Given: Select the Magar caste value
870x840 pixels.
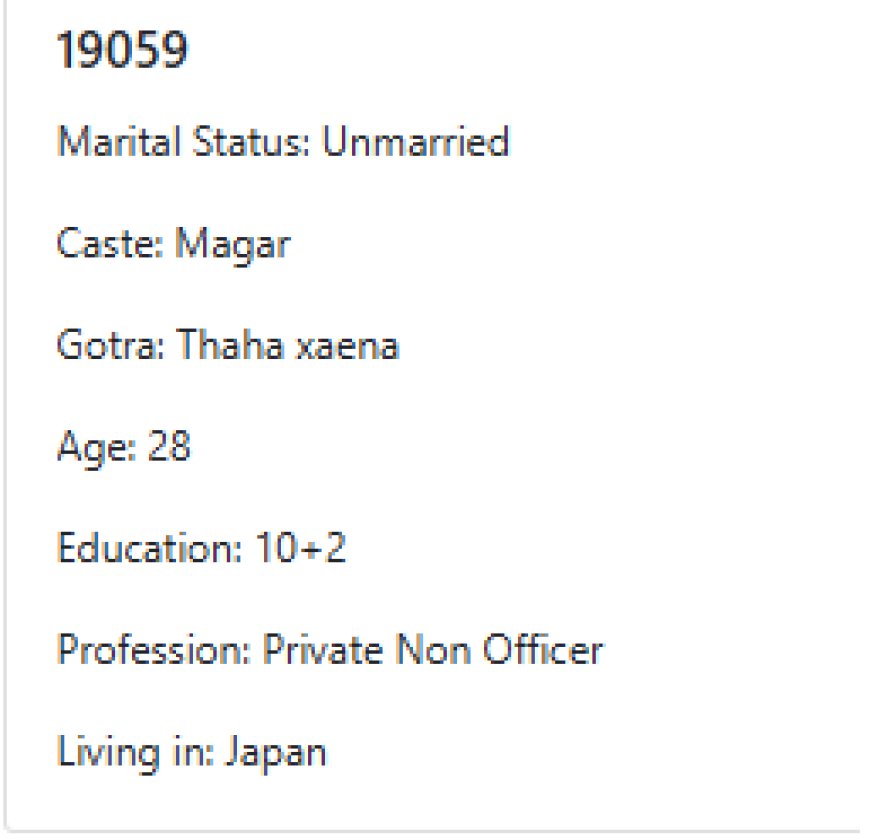Looking at the screenshot, I should pyautogui.click(x=232, y=246).
